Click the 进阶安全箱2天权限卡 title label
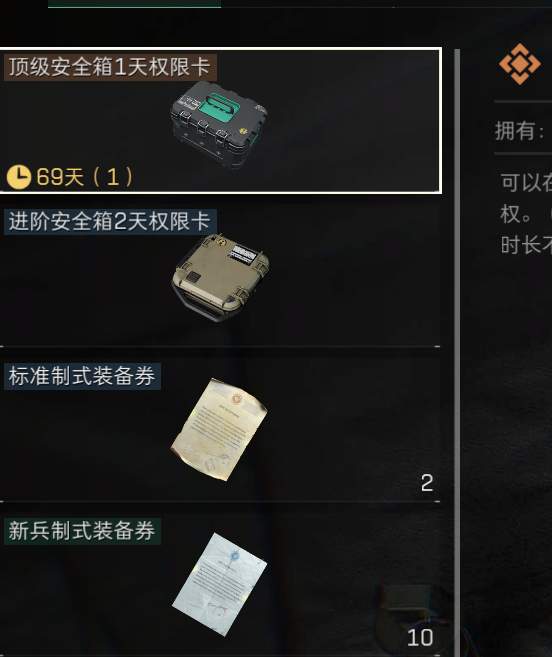Viewport: 552px width, 657px height. [x=110, y=222]
